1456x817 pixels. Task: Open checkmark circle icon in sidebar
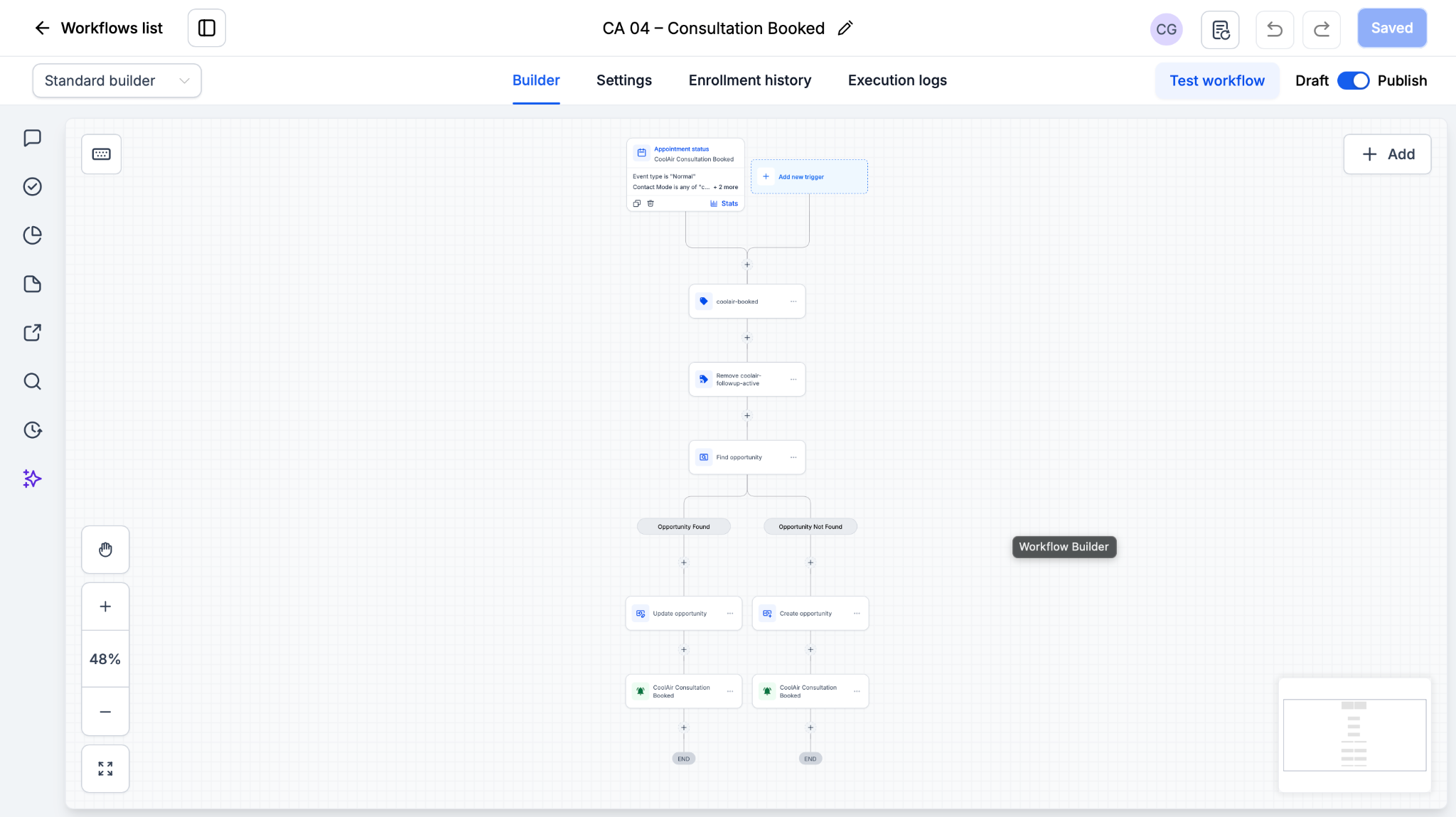[33, 186]
